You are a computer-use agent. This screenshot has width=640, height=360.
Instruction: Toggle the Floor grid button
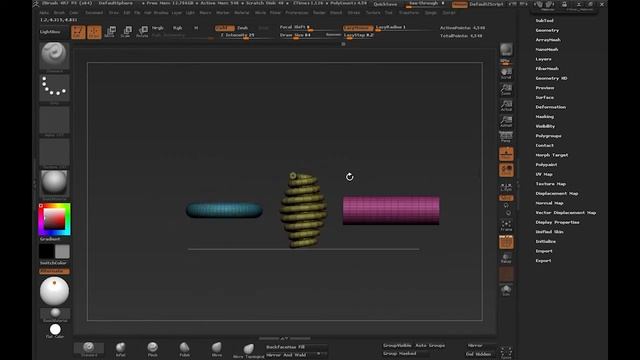506,154
